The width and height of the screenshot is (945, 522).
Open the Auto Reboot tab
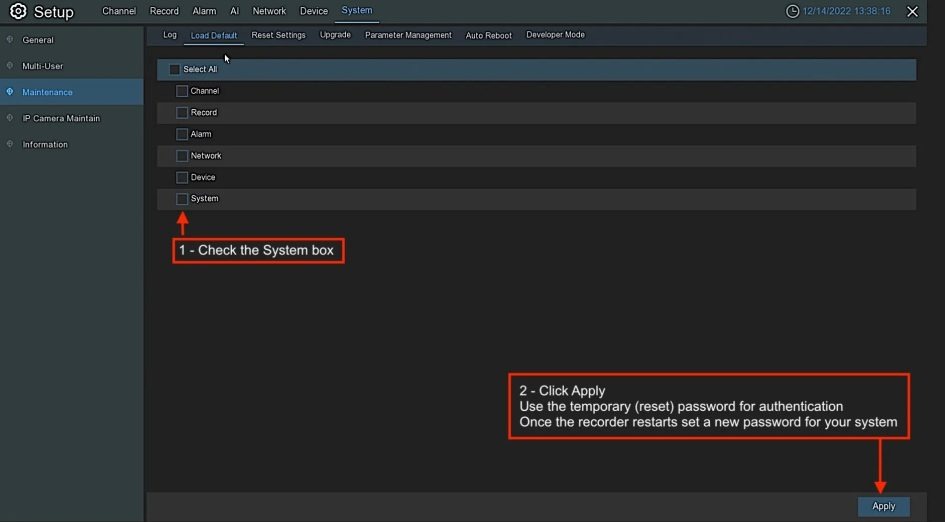coord(488,35)
